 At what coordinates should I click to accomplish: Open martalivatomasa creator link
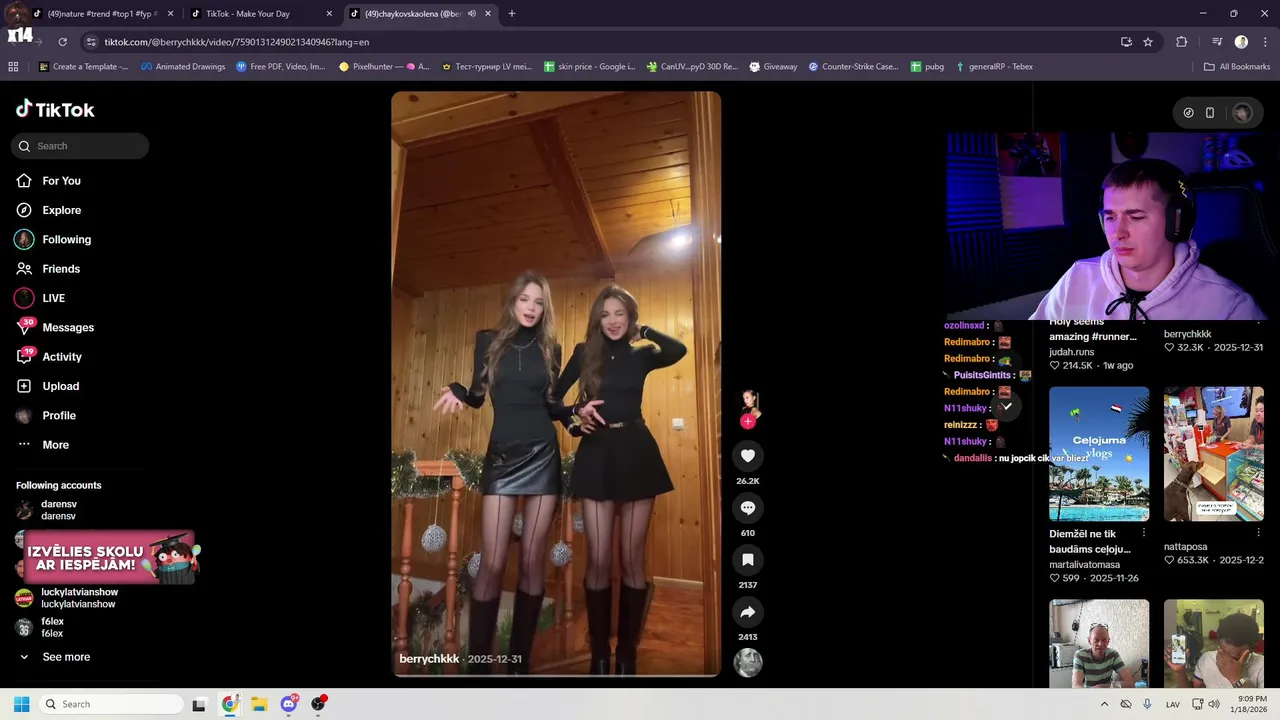pyautogui.click(x=1085, y=565)
